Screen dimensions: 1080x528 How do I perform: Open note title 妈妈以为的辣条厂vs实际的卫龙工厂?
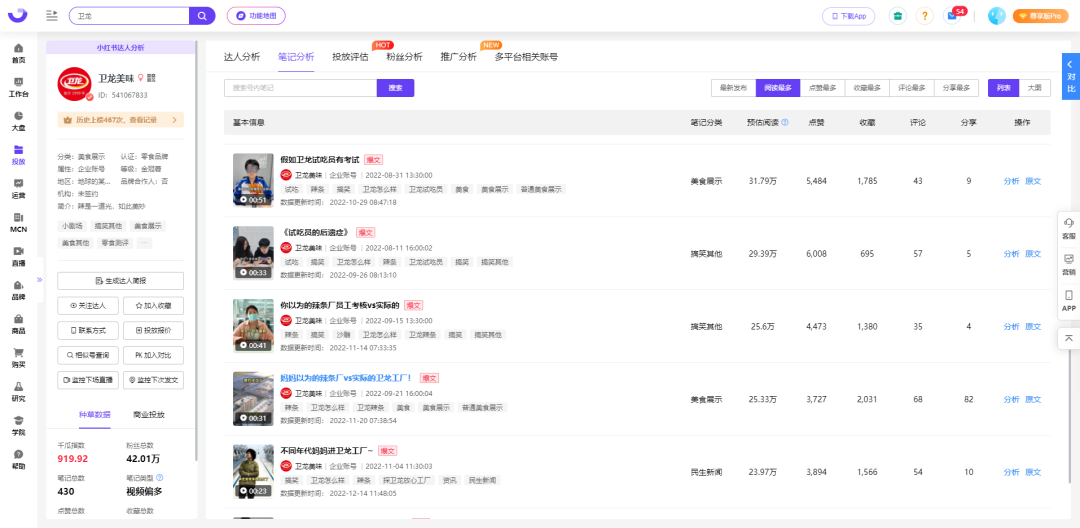tap(346, 378)
